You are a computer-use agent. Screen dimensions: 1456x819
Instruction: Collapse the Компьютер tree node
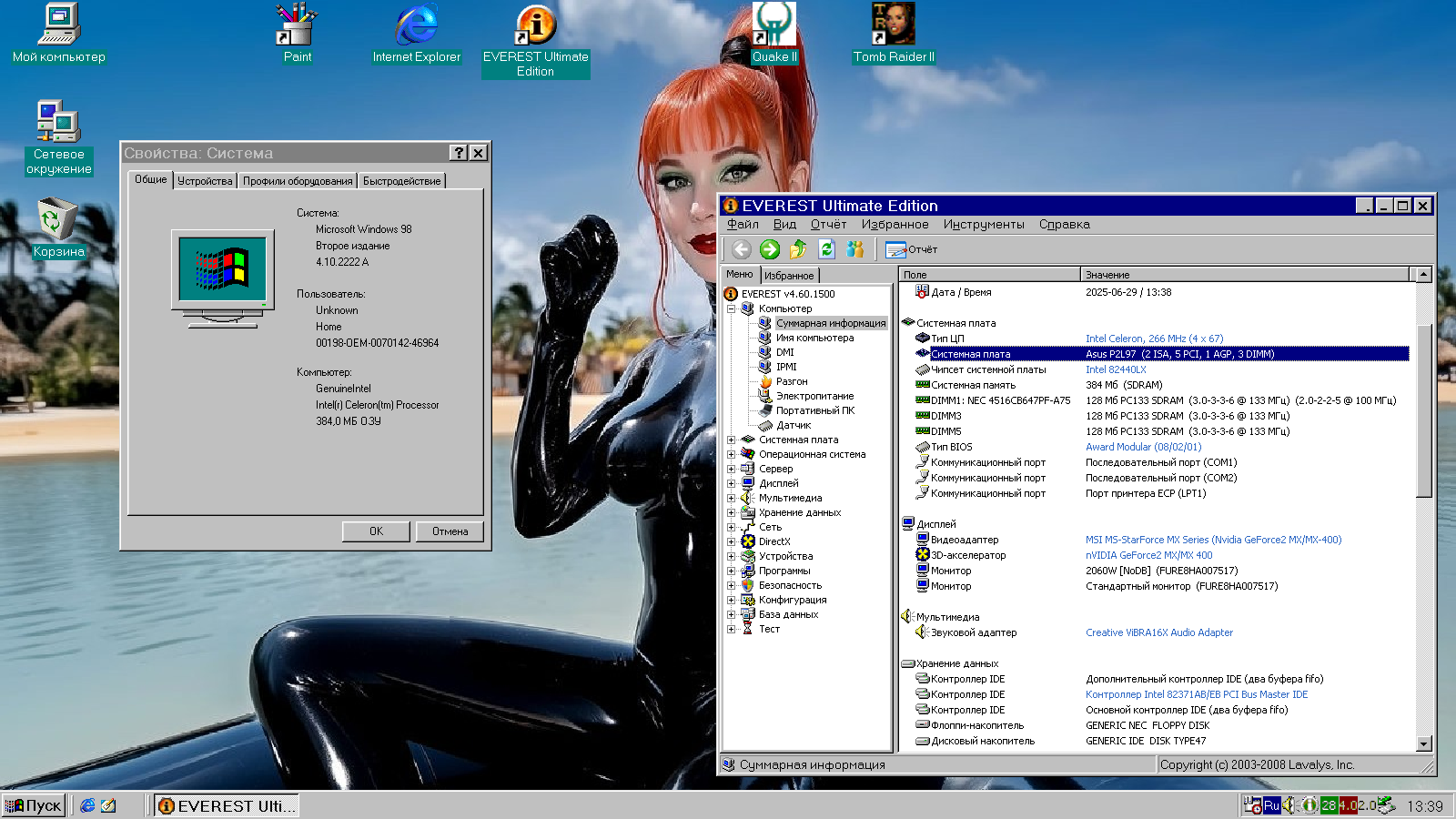pyautogui.click(x=731, y=308)
